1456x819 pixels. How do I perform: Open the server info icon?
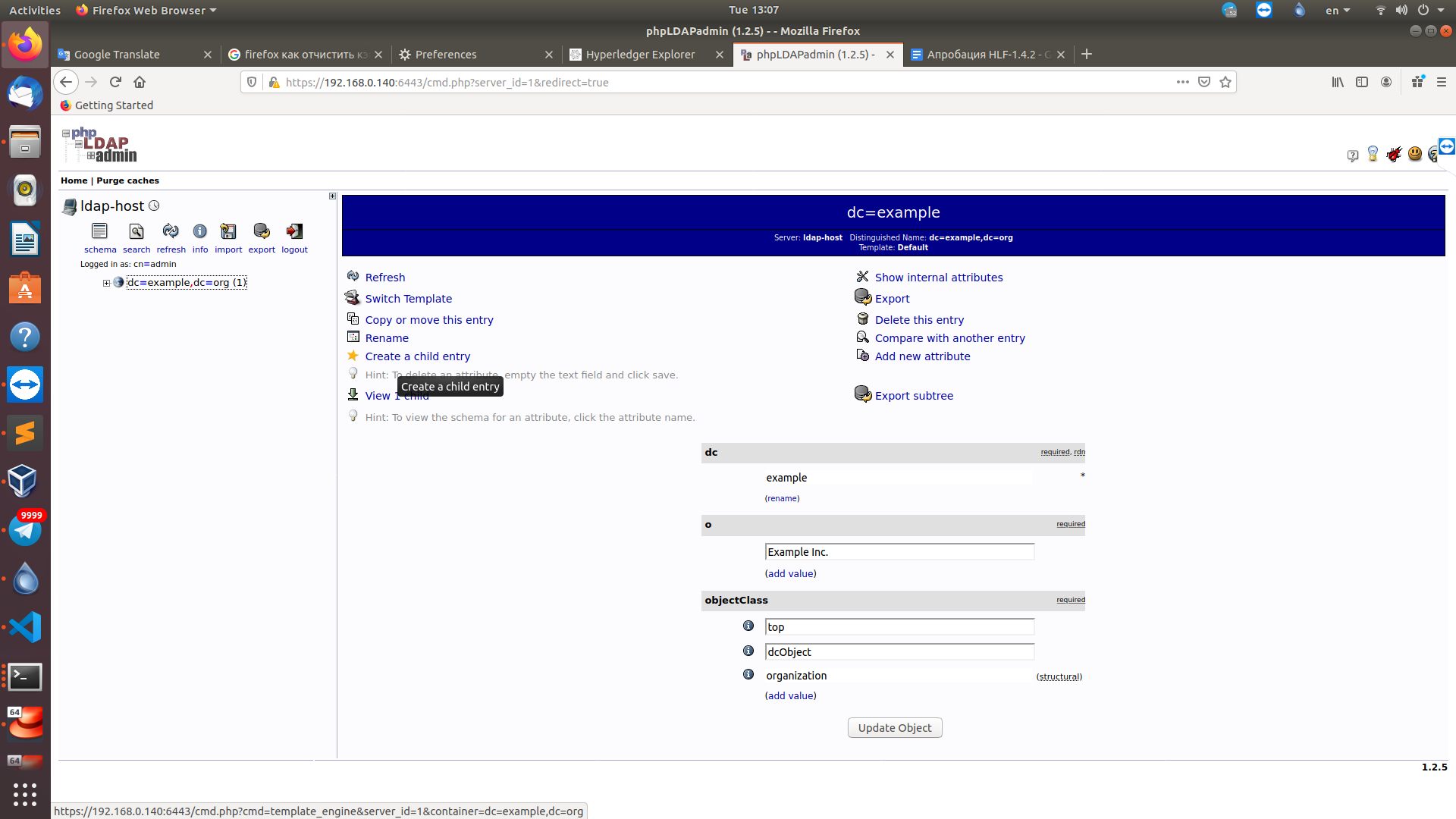[x=199, y=231]
